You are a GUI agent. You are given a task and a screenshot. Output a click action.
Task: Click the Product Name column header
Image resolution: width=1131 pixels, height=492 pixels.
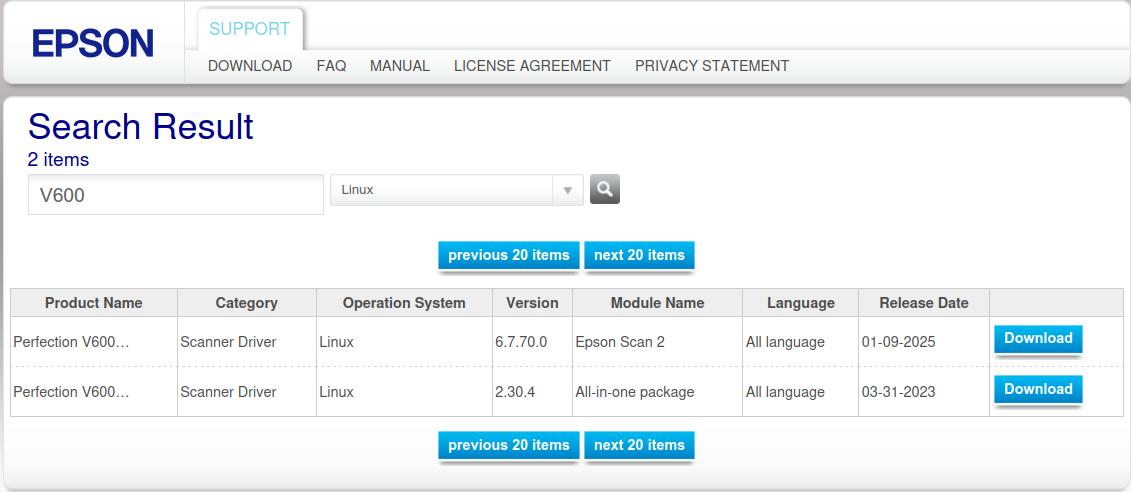tap(94, 303)
